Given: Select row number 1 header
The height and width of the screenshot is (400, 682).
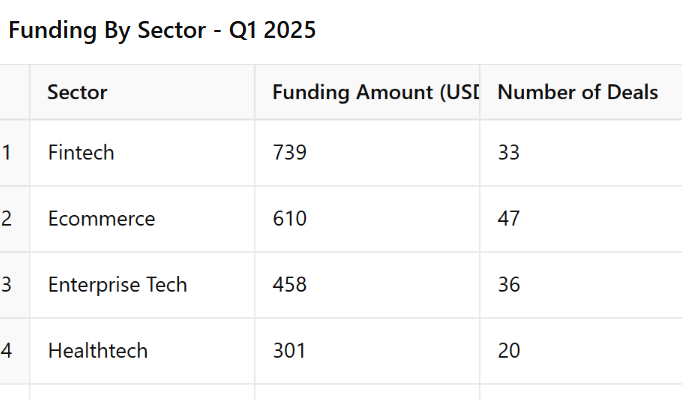Looking at the screenshot, I should [x=14, y=153].
